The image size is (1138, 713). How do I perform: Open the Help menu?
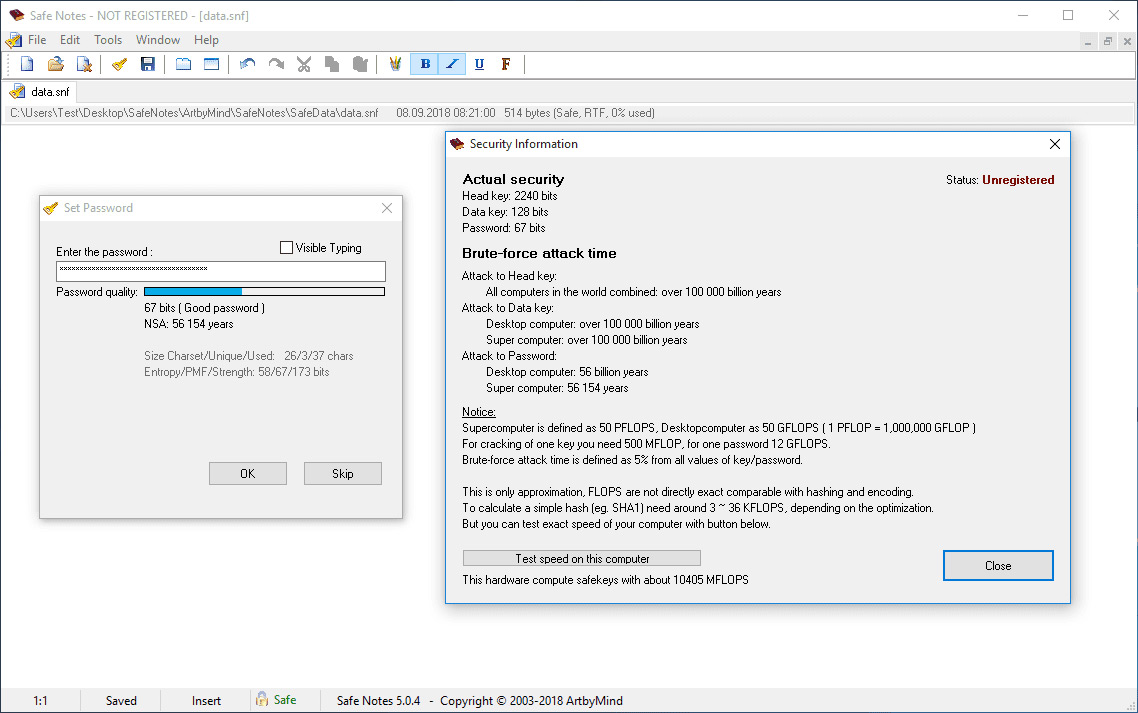pos(206,40)
